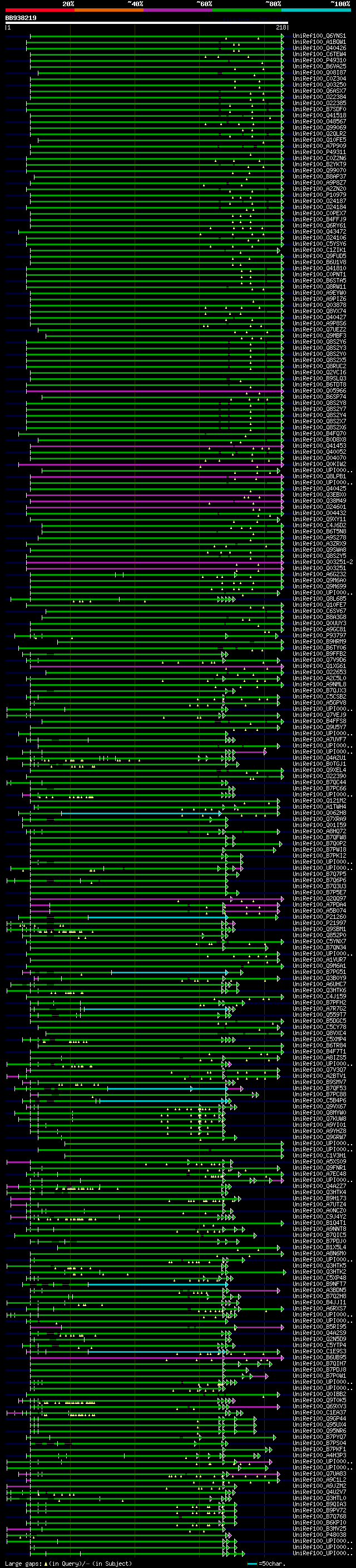This screenshot has width=356, height=1568.
Task: Open hit UniRef100_C6TEW4
Action: (x=319, y=54)
